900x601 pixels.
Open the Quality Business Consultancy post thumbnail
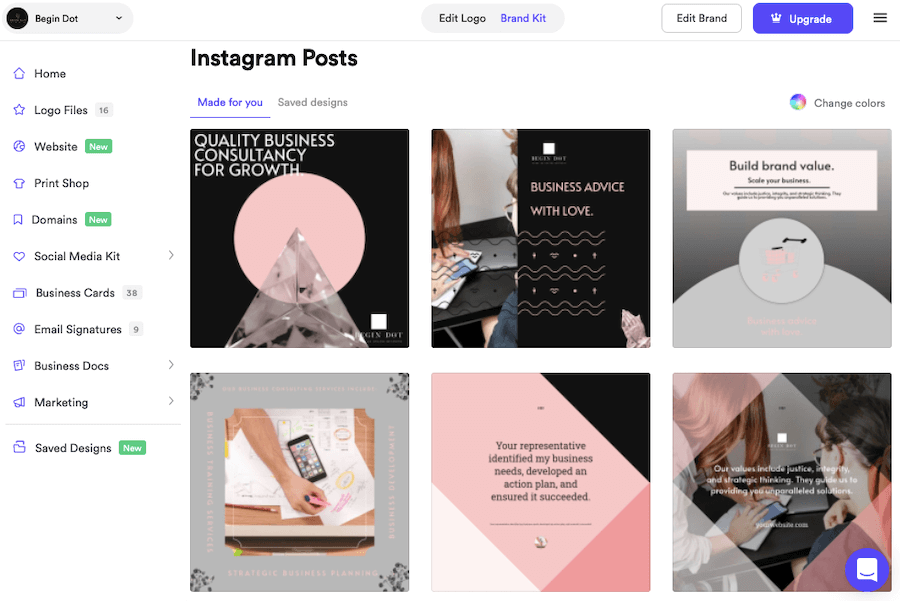pyautogui.click(x=300, y=238)
